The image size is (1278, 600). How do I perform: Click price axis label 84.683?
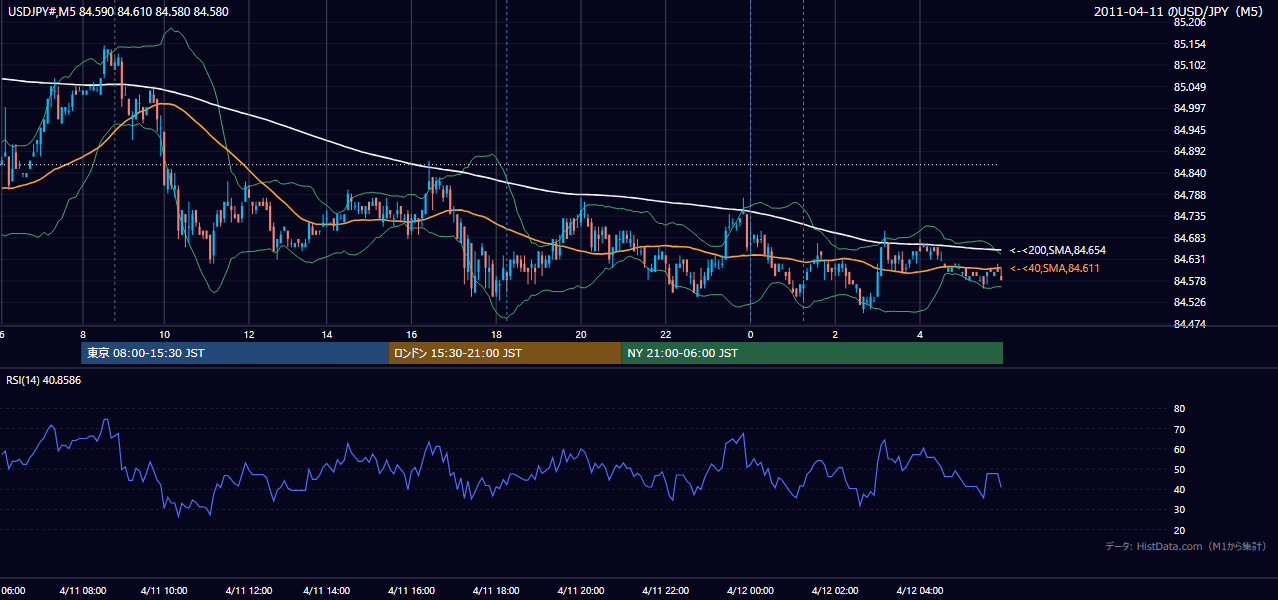(x=1189, y=238)
